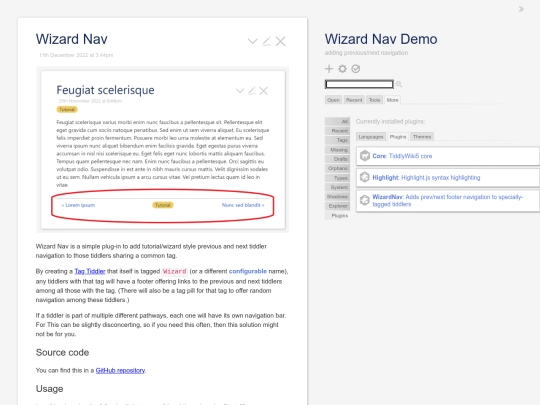Follow the Tag Tiddler link
This screenshot has width=540, height=405.
tap(90, 271)
